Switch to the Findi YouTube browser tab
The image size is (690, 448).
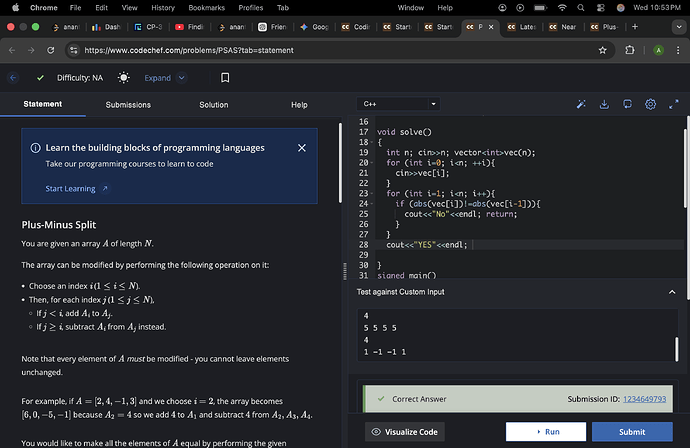pos(190,27)
